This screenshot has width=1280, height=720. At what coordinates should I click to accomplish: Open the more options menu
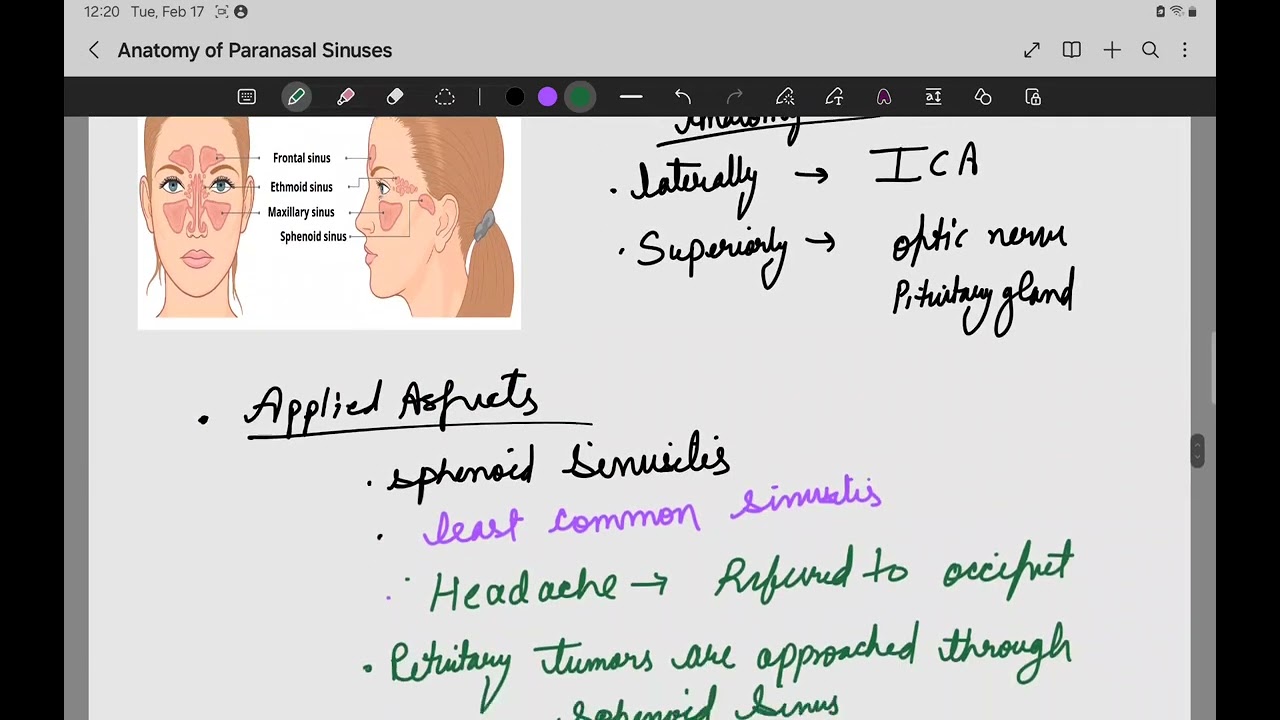point(1185,50)
